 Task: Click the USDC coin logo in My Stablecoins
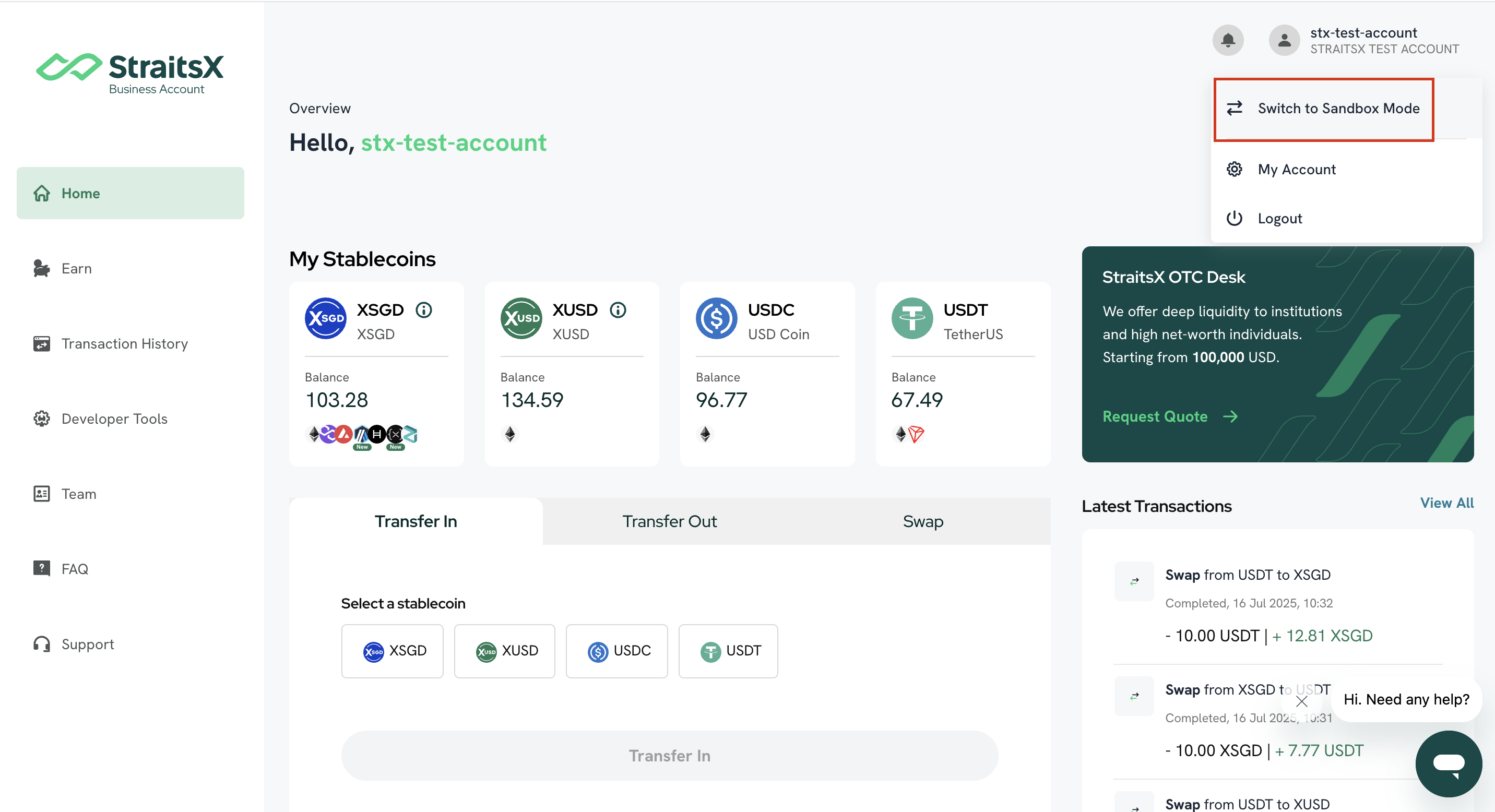(x=717, y=318)
